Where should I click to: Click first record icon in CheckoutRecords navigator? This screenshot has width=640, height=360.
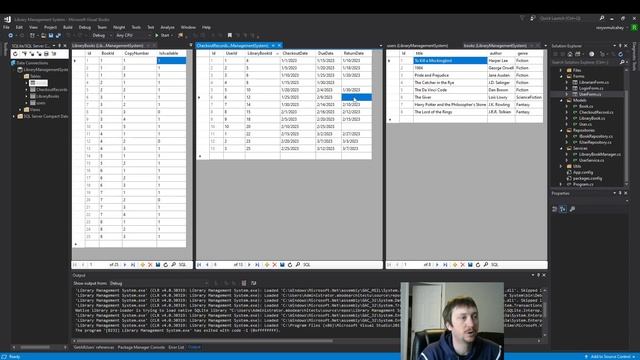click(199, 265)
